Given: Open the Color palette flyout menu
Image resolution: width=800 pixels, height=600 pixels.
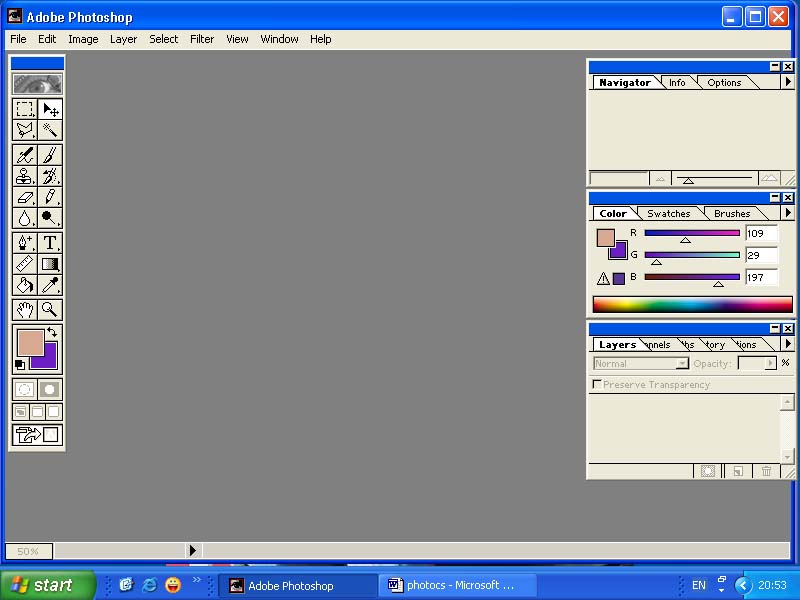Looking at the screenshot, I should 788,213.
